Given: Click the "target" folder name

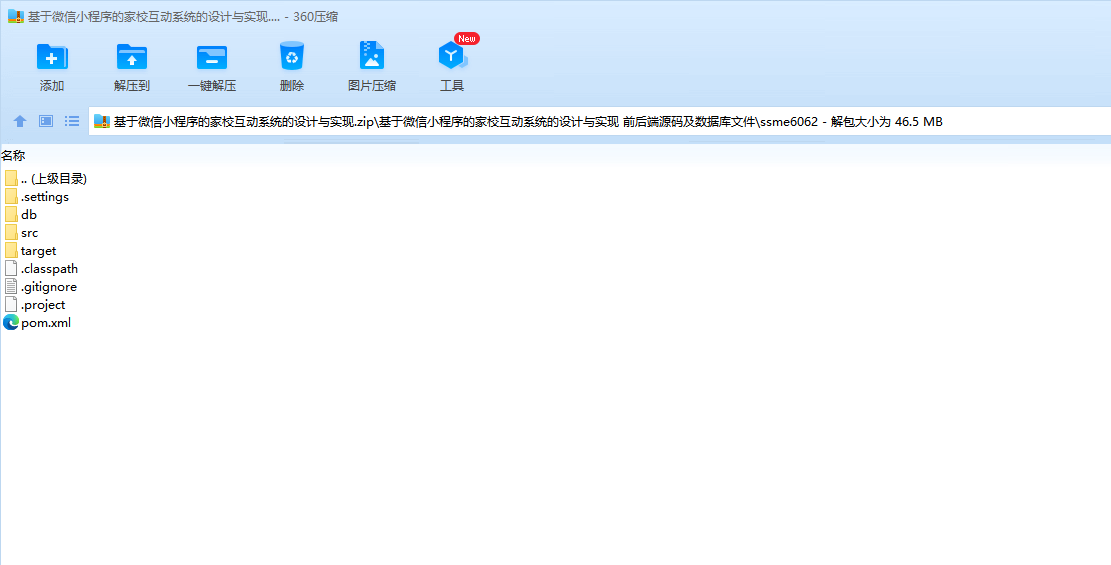Looking at the screenshot, I should click(38, 251).
